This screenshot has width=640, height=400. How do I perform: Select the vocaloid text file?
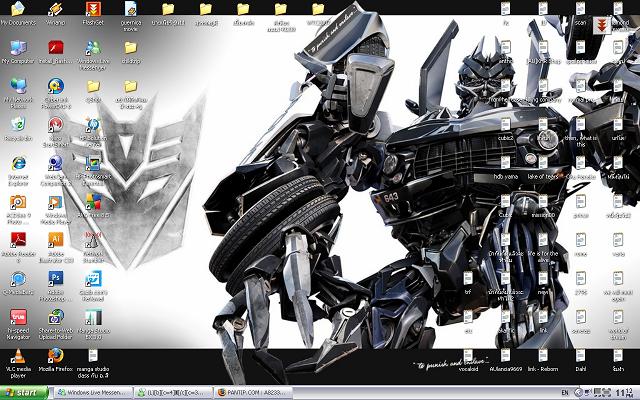(468, 360)
